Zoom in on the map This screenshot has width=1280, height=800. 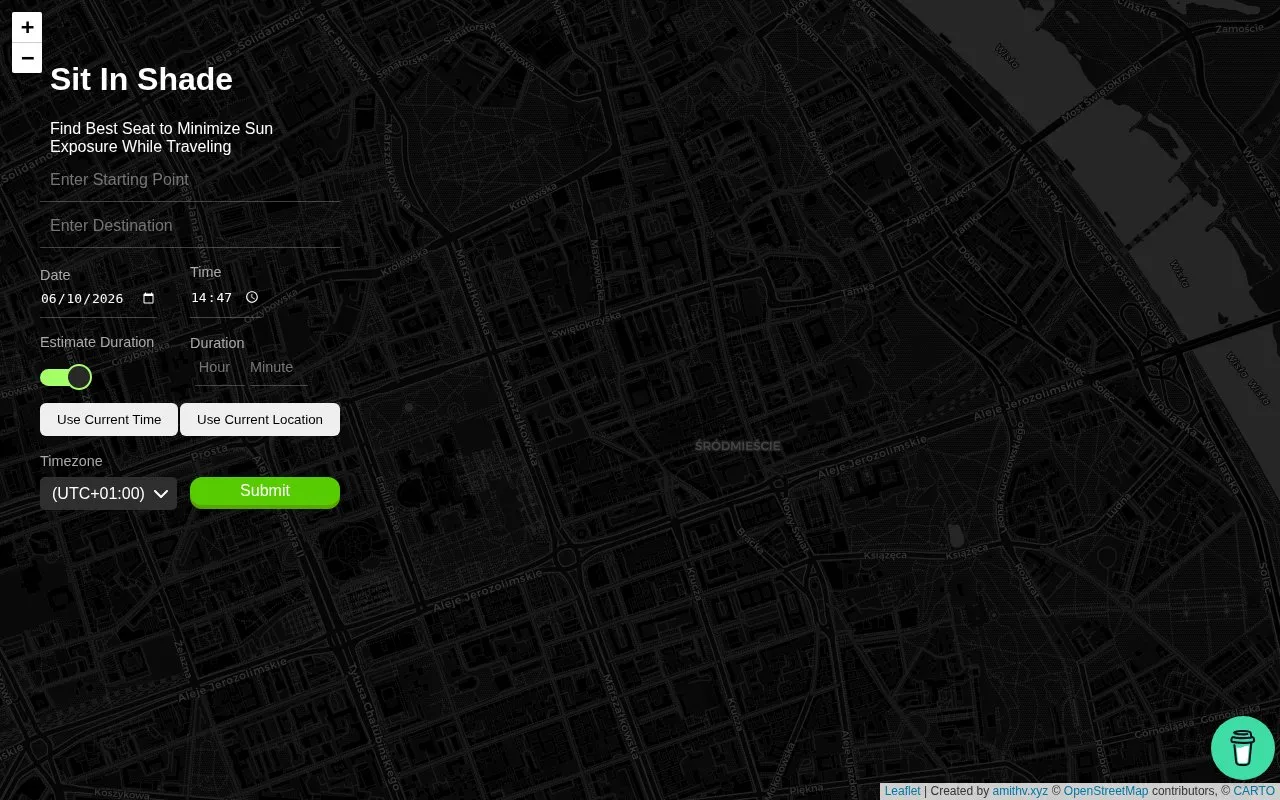click(27, 28)
